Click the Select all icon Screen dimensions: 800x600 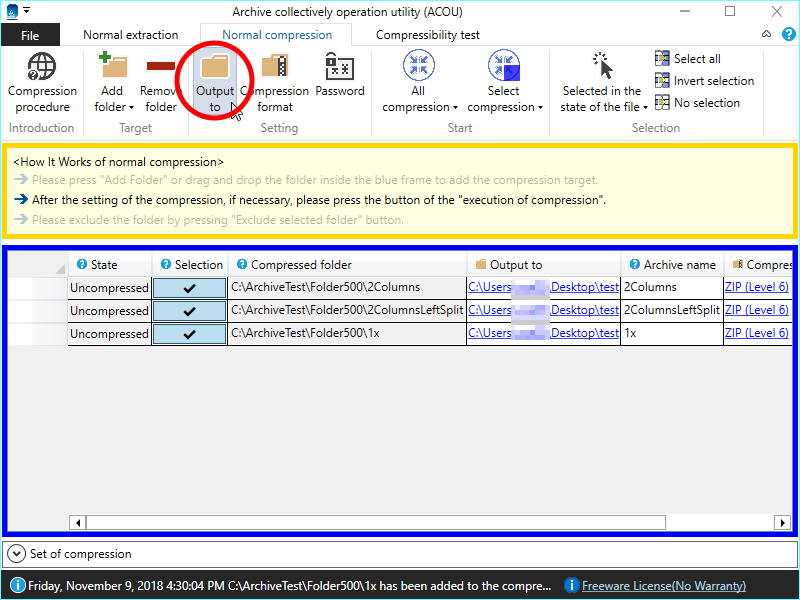point(662,59)
